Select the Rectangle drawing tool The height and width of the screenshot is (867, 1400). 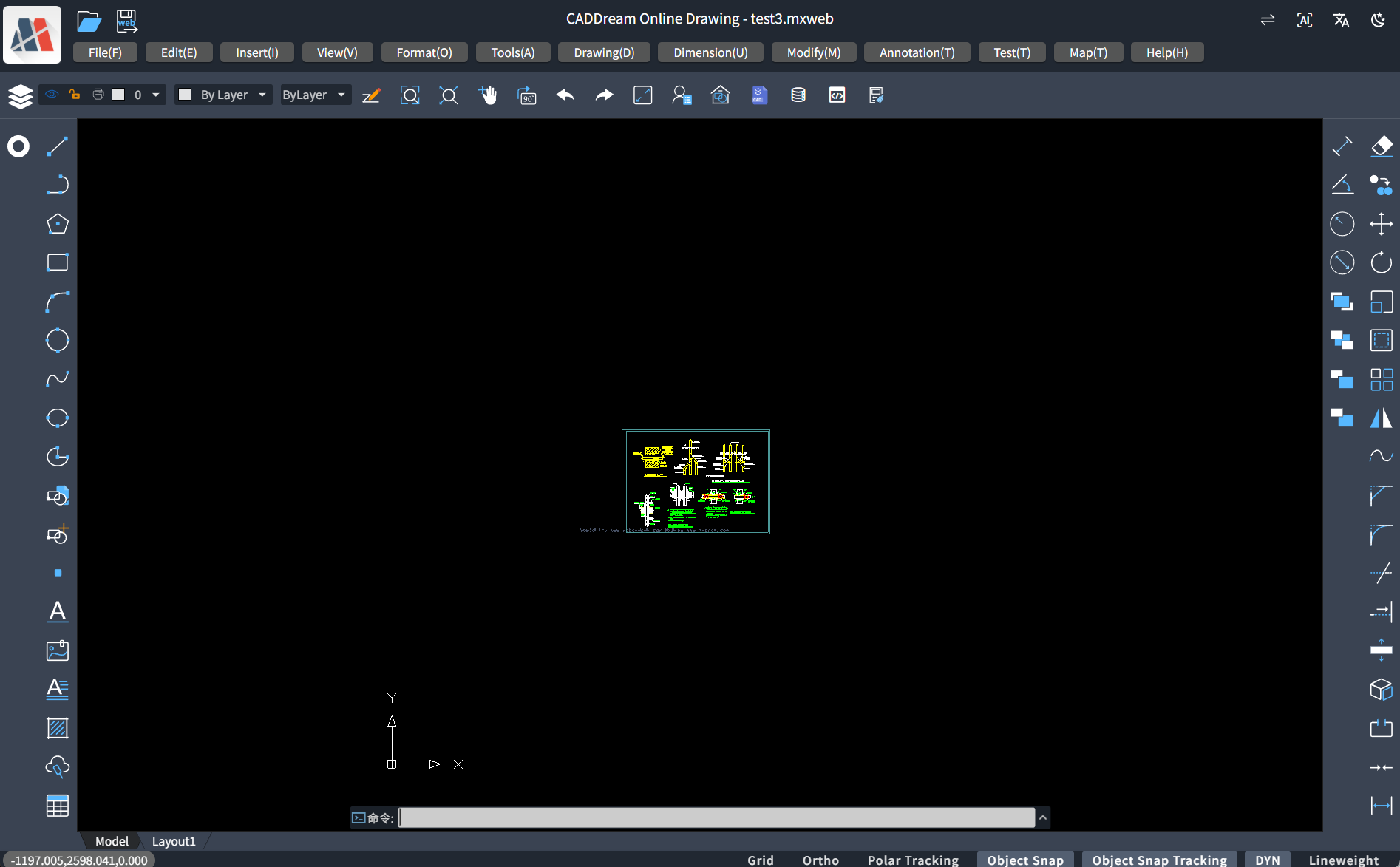pyautogui.click(x=57, y=262)
